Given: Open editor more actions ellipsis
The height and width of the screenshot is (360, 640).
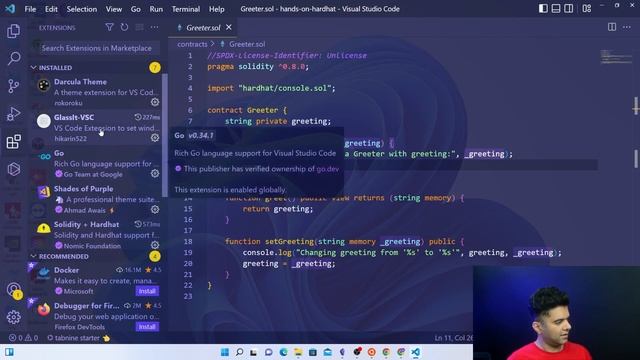Looking at the screenshot, I should pyautogui.click(x=627, y=27).
